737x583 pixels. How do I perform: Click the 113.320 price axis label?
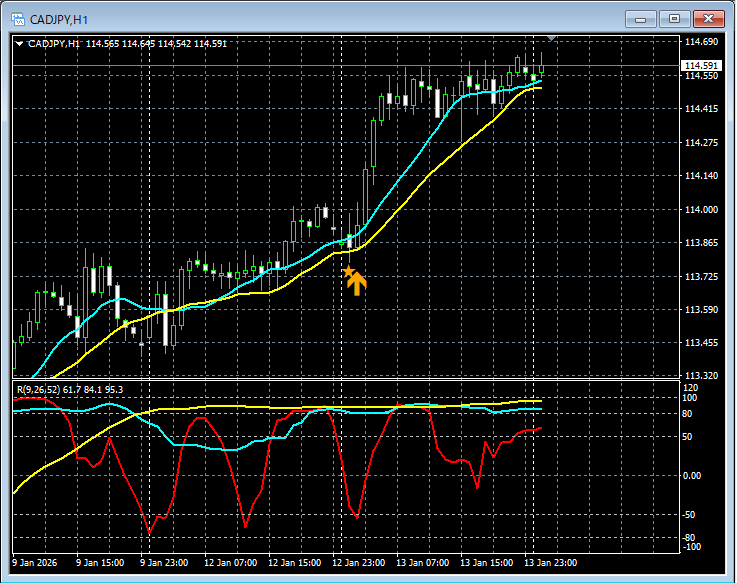pyautogui.click(x=701, y=376)
